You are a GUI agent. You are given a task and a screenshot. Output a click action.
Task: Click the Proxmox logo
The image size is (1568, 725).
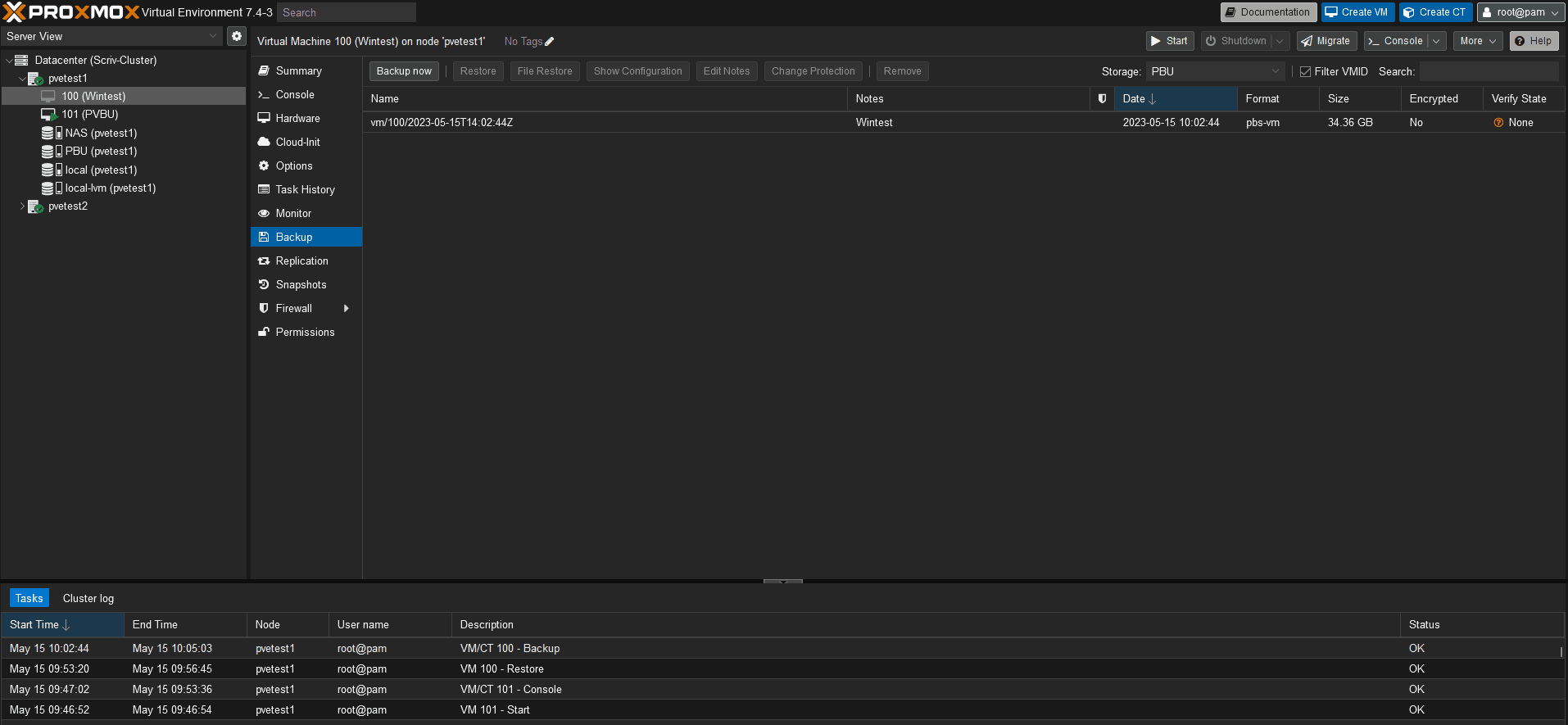(x=71, y=12)
